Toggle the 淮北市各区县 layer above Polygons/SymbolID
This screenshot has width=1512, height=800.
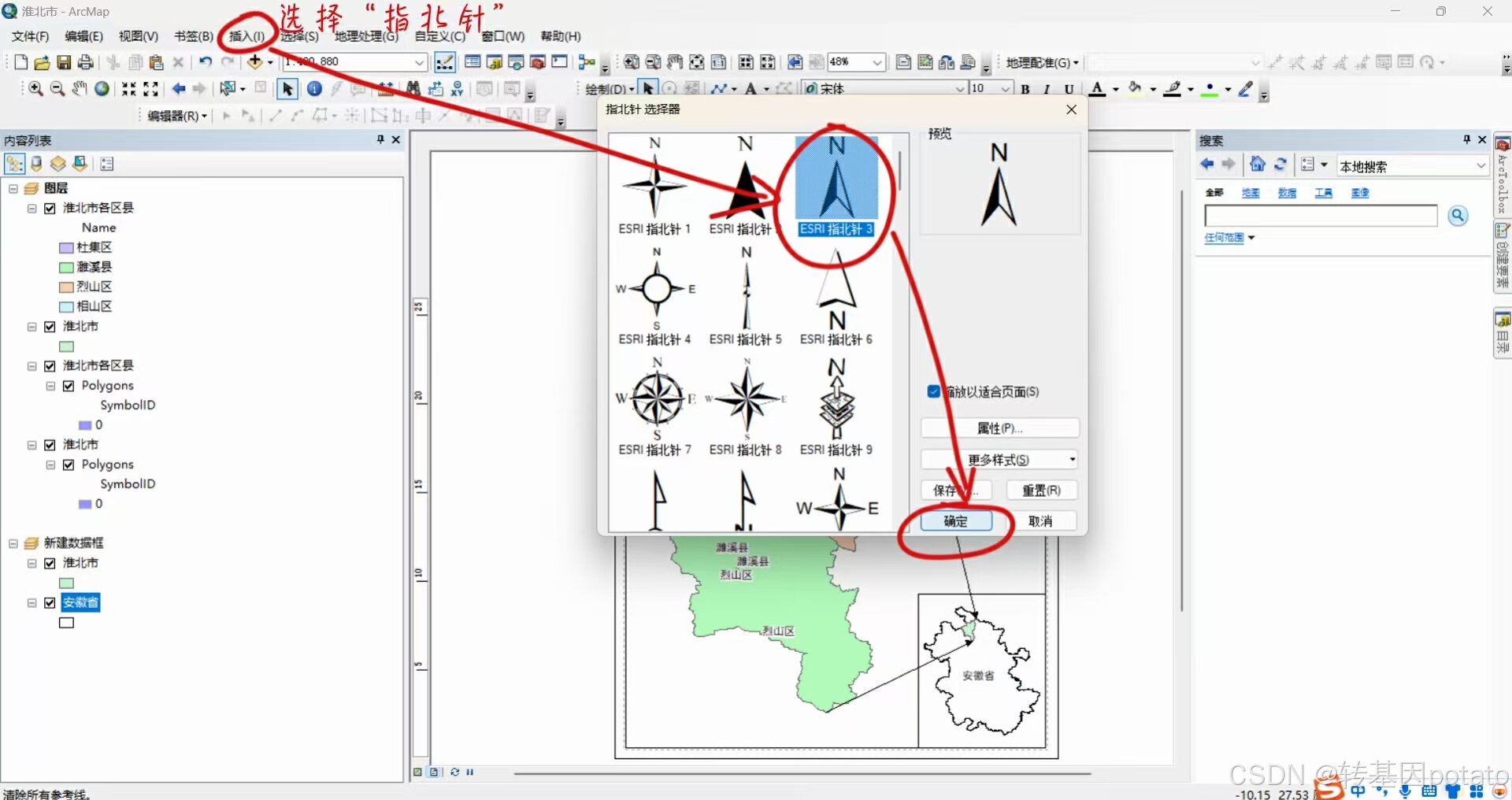point(50,366)
